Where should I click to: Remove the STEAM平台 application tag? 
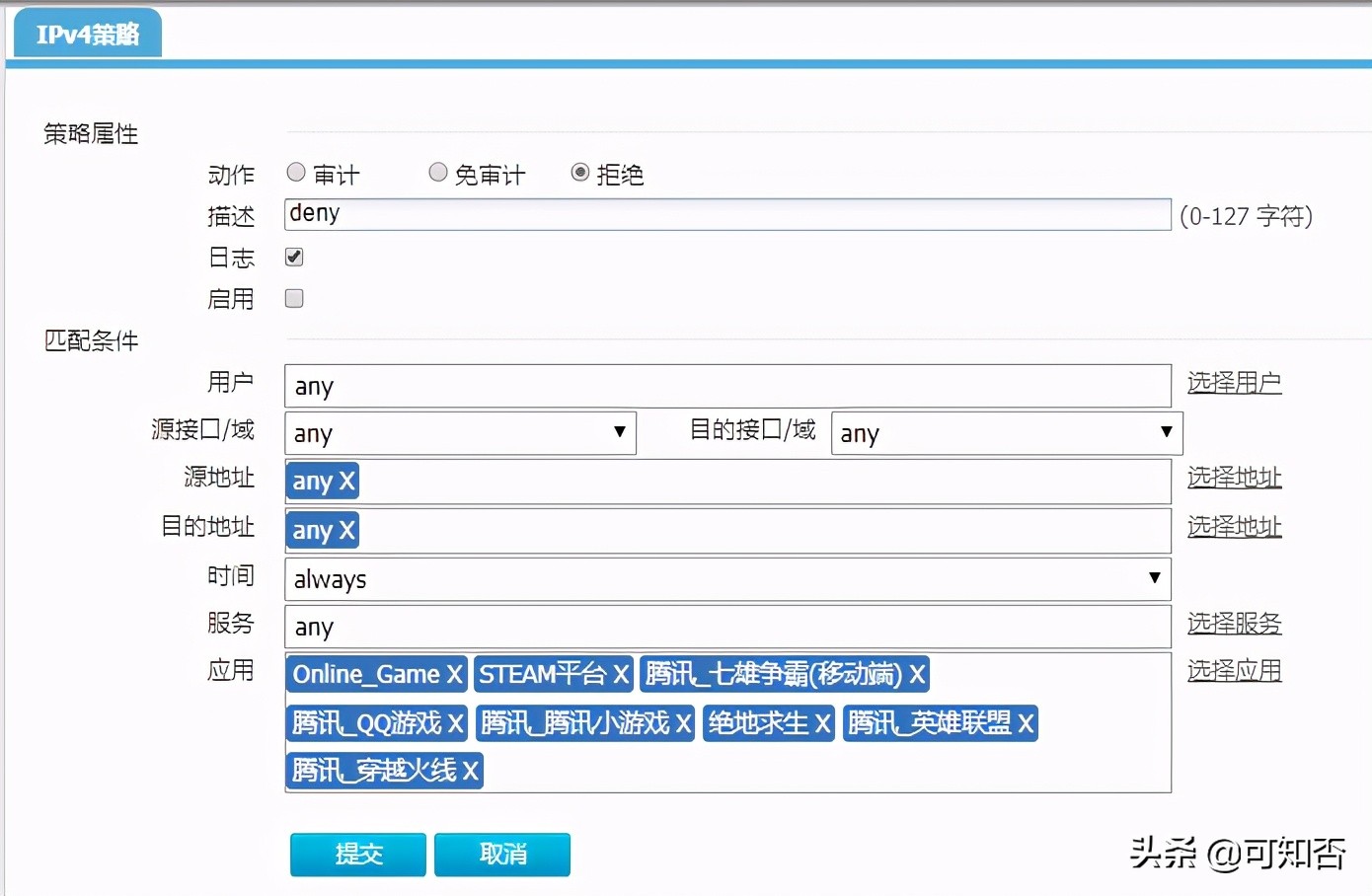621,674
